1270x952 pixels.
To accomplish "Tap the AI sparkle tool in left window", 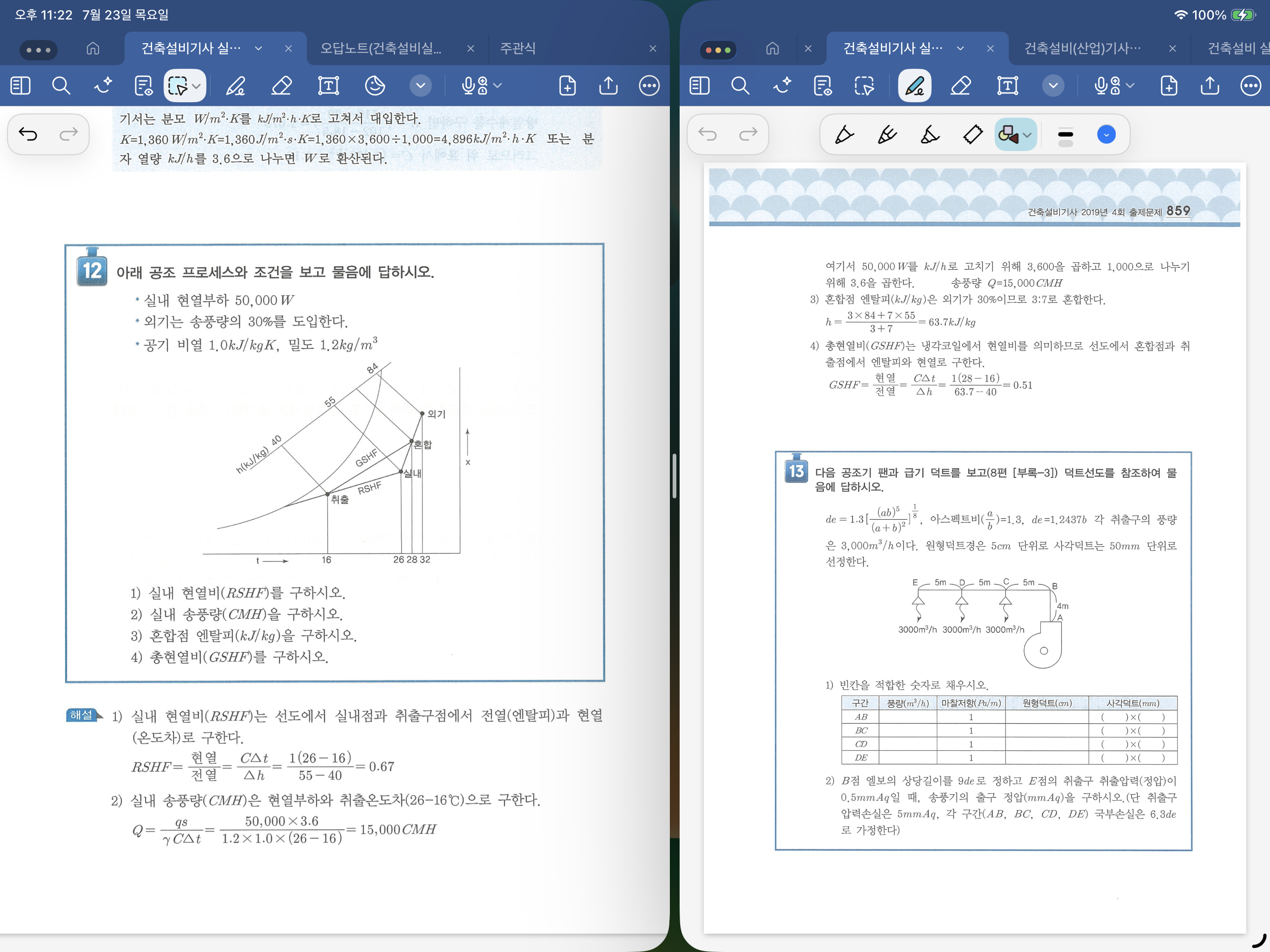I will (103, 86).
